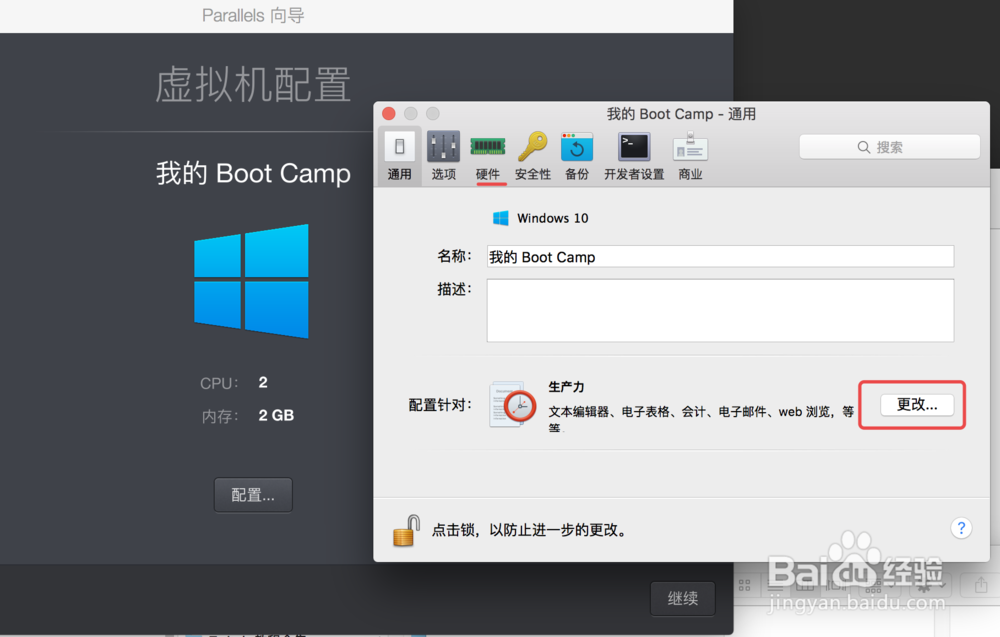The height and width of the screenshot is (637, 1000).
Task: Click the Windows 10 logo icon
Action: pyautogui.click(x=500, y=217)
